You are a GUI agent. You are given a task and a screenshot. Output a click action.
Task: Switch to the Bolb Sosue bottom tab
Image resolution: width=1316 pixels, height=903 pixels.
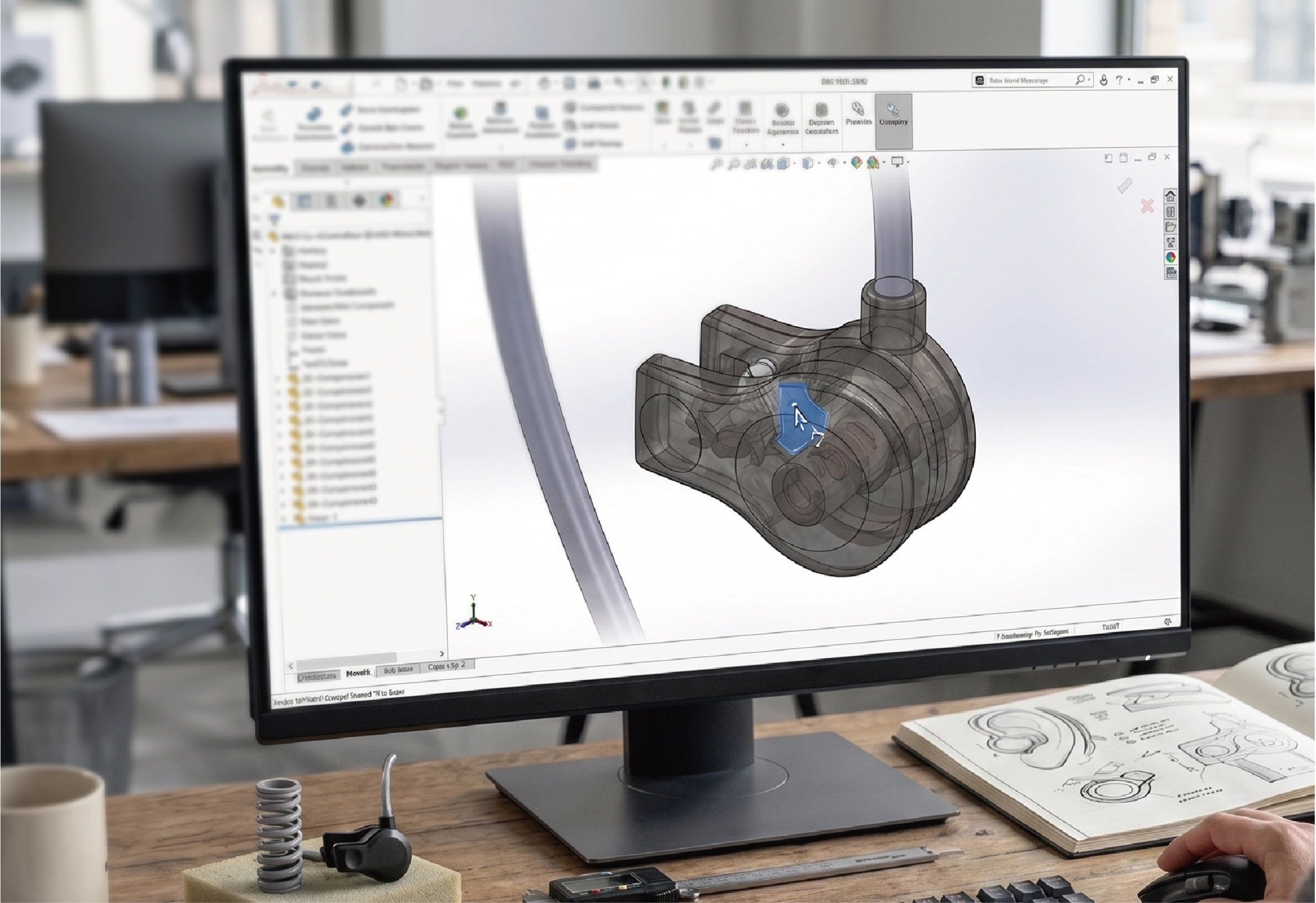pos(398,669)
